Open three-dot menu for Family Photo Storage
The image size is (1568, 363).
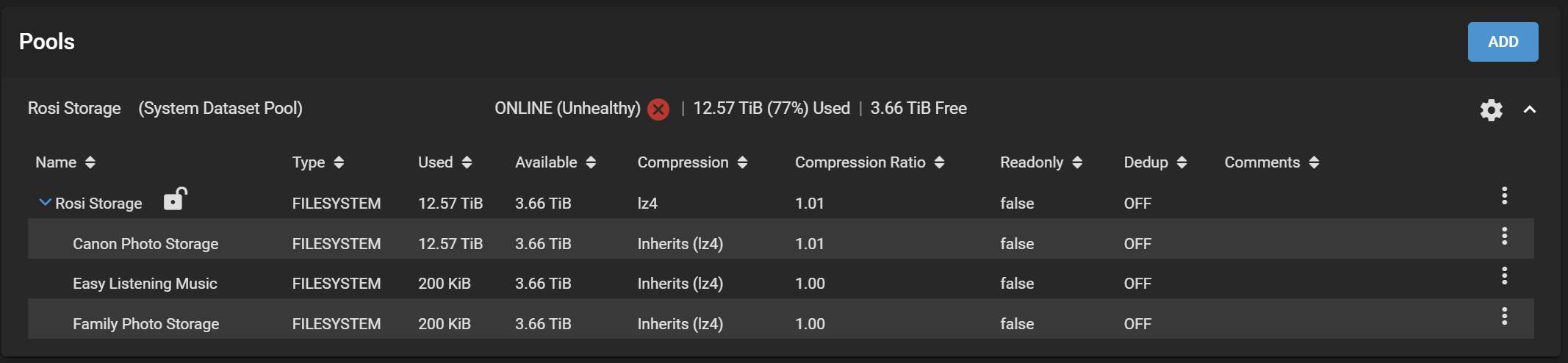1504,316
